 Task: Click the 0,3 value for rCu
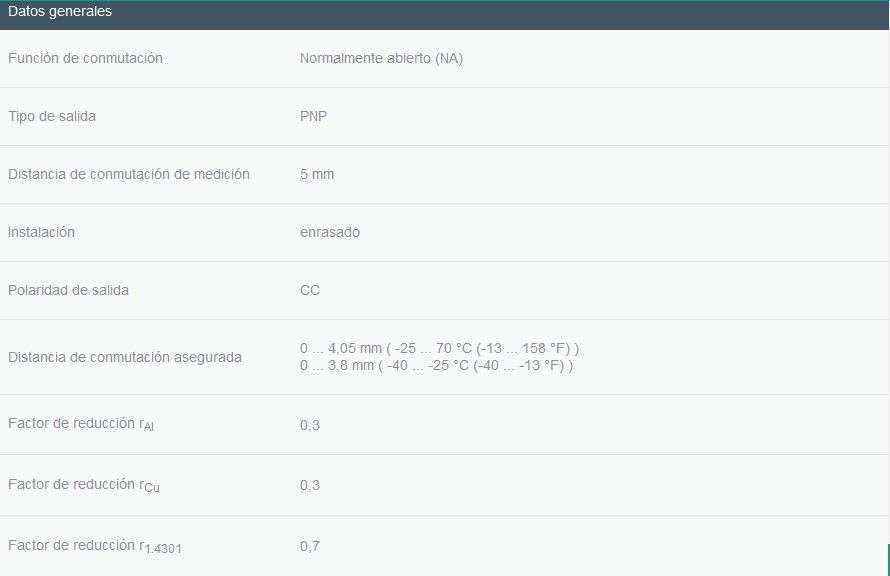(310, 485)
